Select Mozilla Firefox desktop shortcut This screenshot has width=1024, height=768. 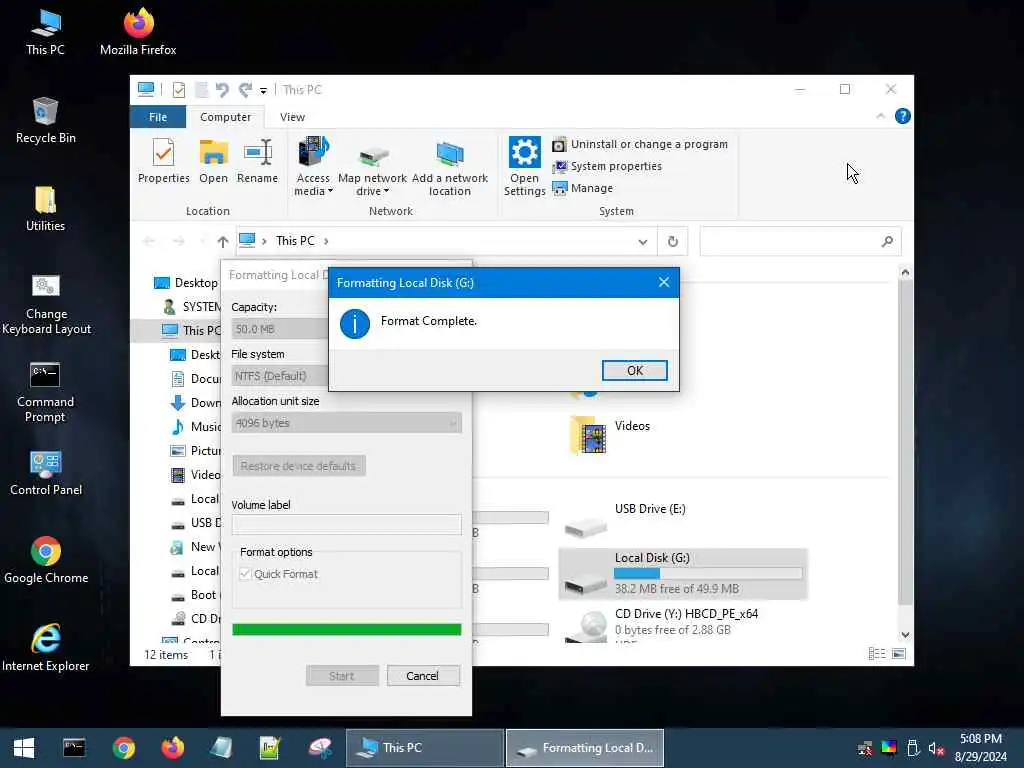pos(138,31)
